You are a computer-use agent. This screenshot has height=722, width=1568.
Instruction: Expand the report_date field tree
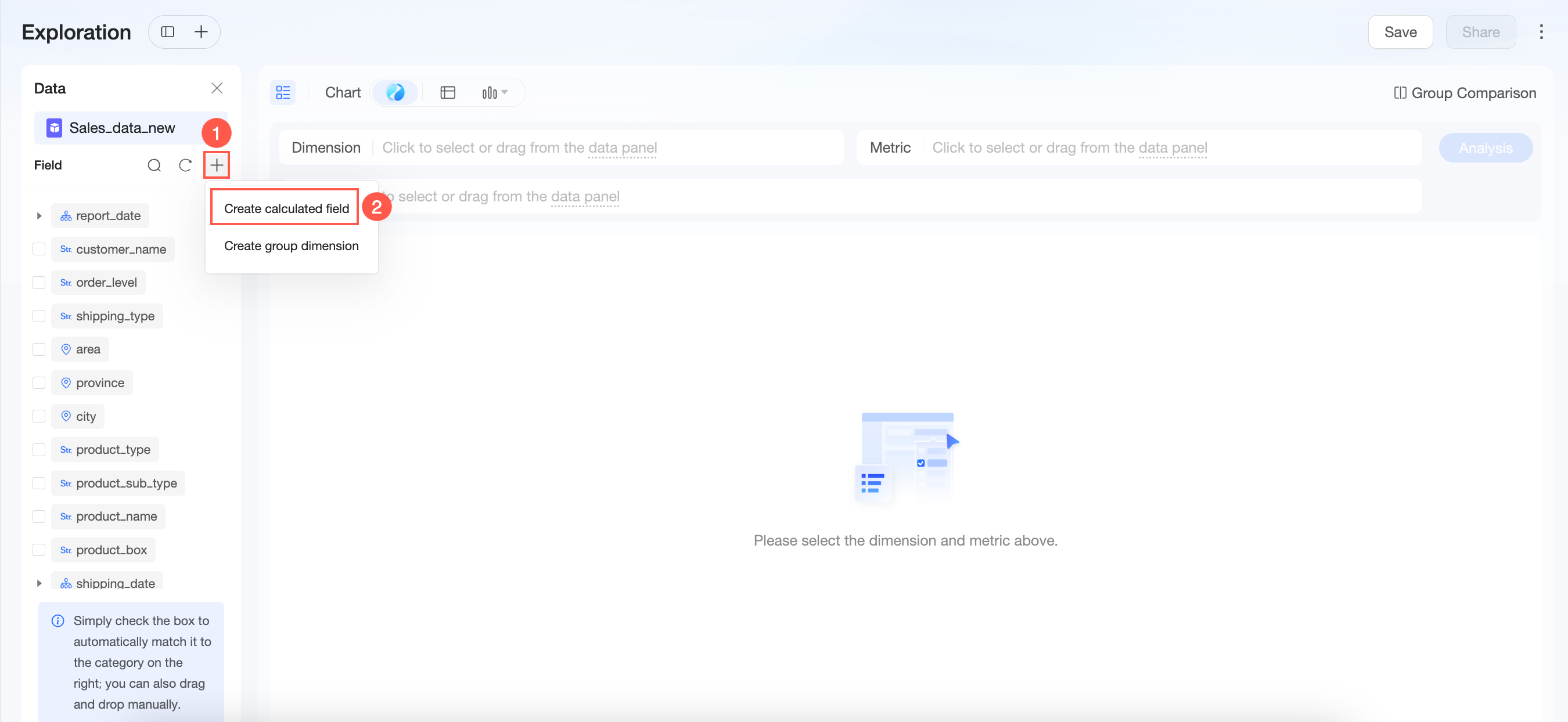(x=39, y=216)
